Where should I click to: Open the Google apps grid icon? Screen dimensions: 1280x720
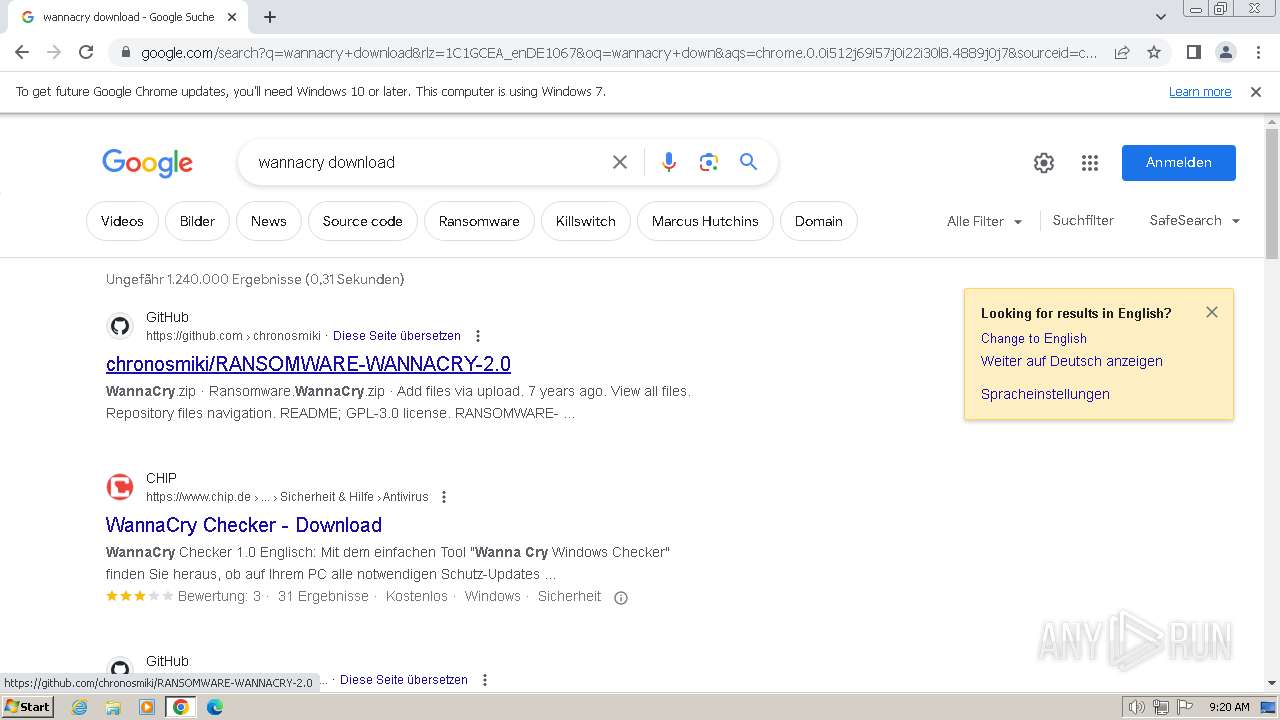[x=1090, y=163]
